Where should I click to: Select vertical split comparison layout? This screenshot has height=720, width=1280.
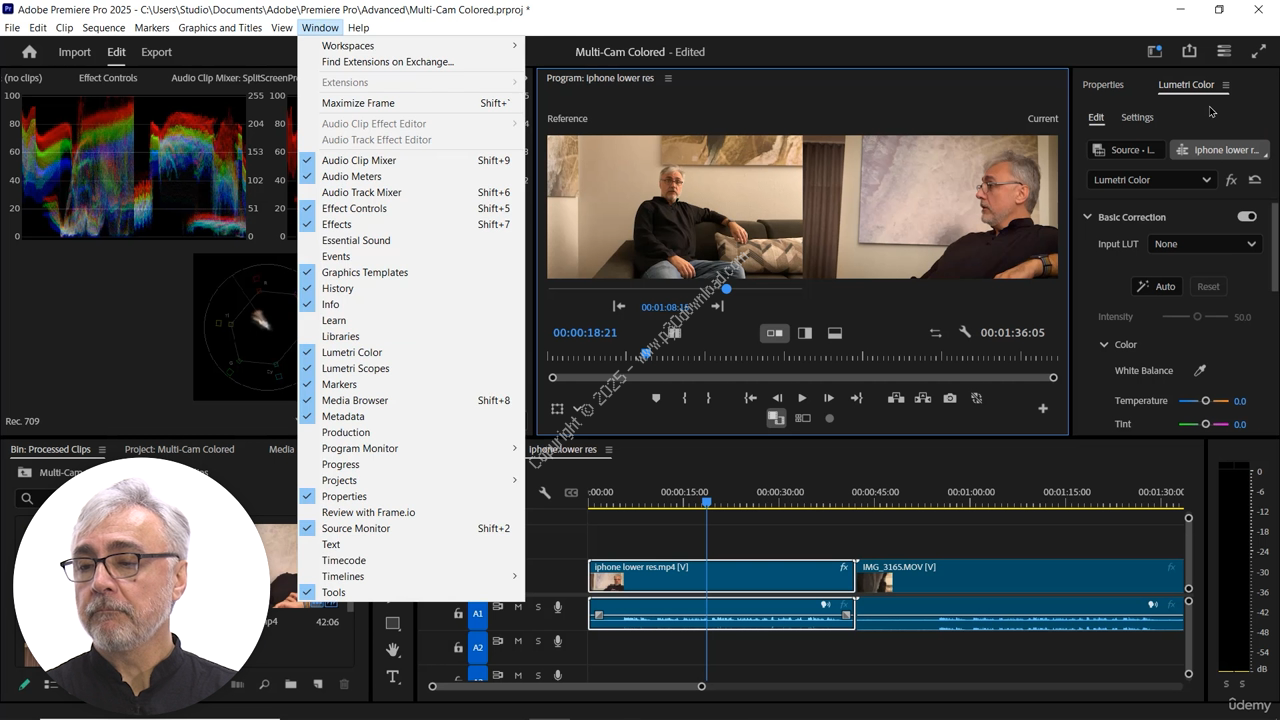coord(805,333)
